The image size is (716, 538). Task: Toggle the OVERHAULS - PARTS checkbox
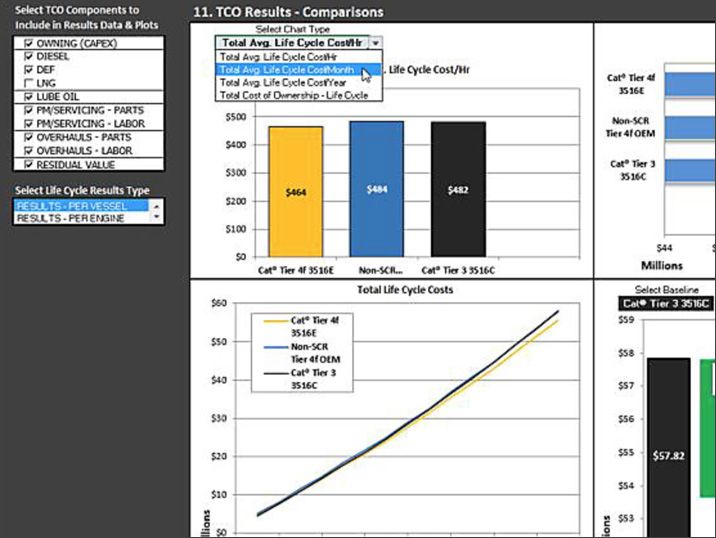[28, 137]
